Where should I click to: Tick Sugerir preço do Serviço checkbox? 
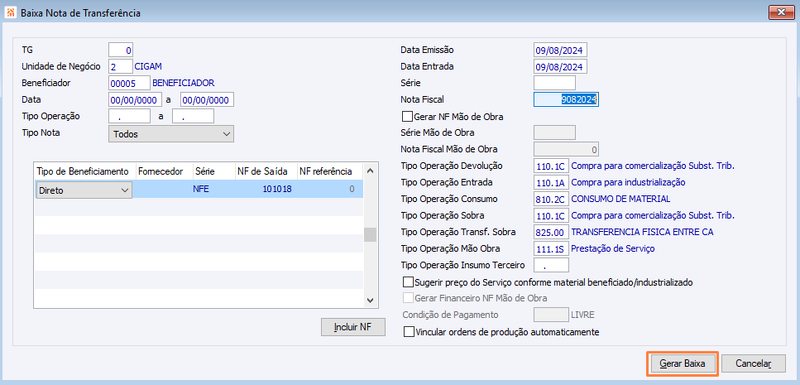[407, 282]
